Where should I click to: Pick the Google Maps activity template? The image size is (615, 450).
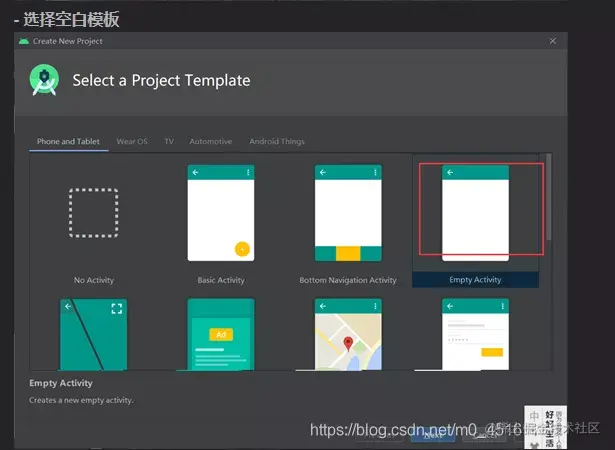point(348,334)
